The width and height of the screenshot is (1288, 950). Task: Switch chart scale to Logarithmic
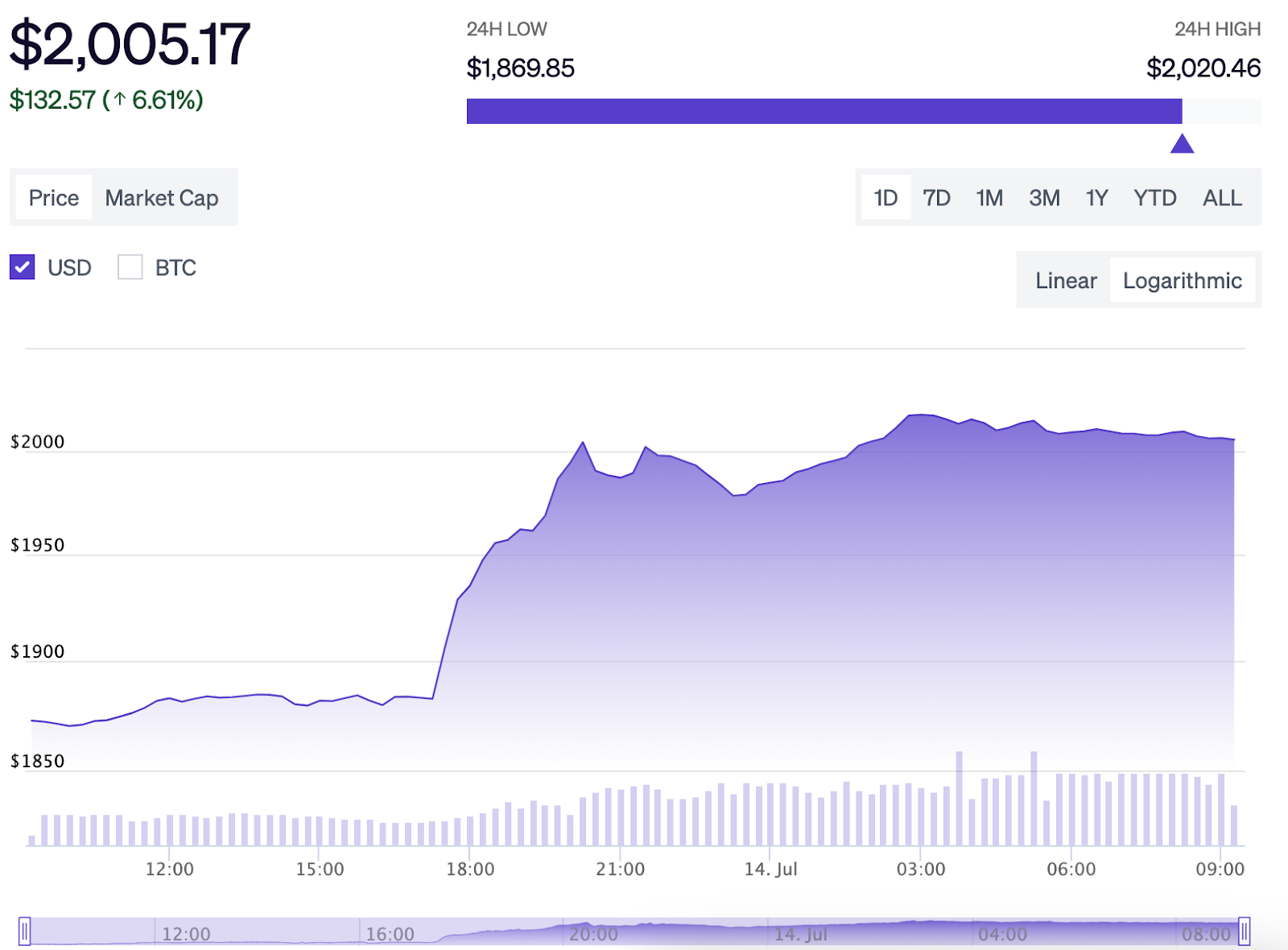tap(1182, 280)
